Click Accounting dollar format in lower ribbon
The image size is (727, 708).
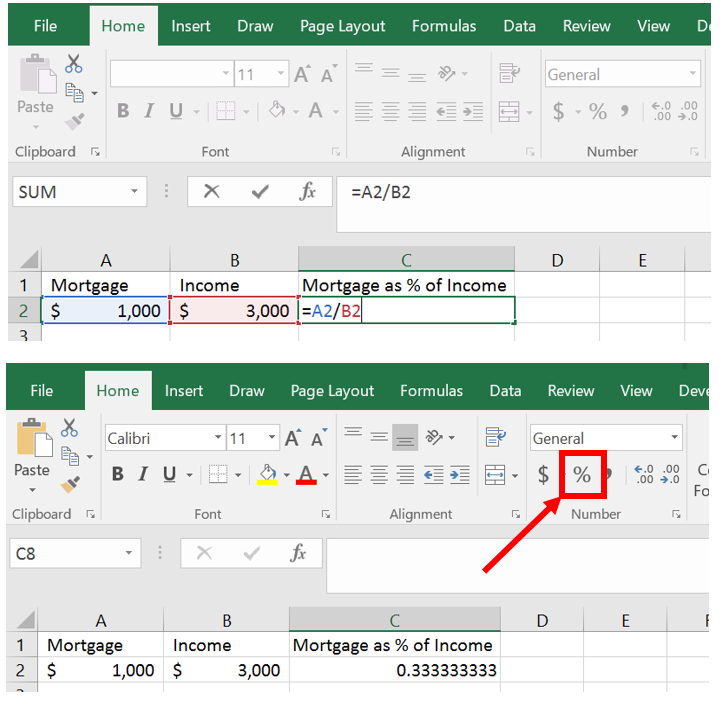tap(543, 475)
